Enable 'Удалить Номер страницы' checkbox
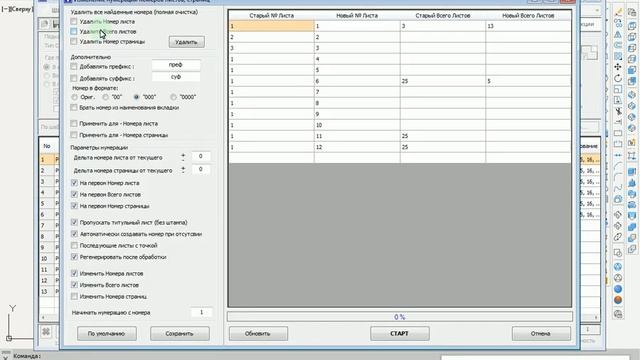The image size is (640, 360). pos(73,41)
